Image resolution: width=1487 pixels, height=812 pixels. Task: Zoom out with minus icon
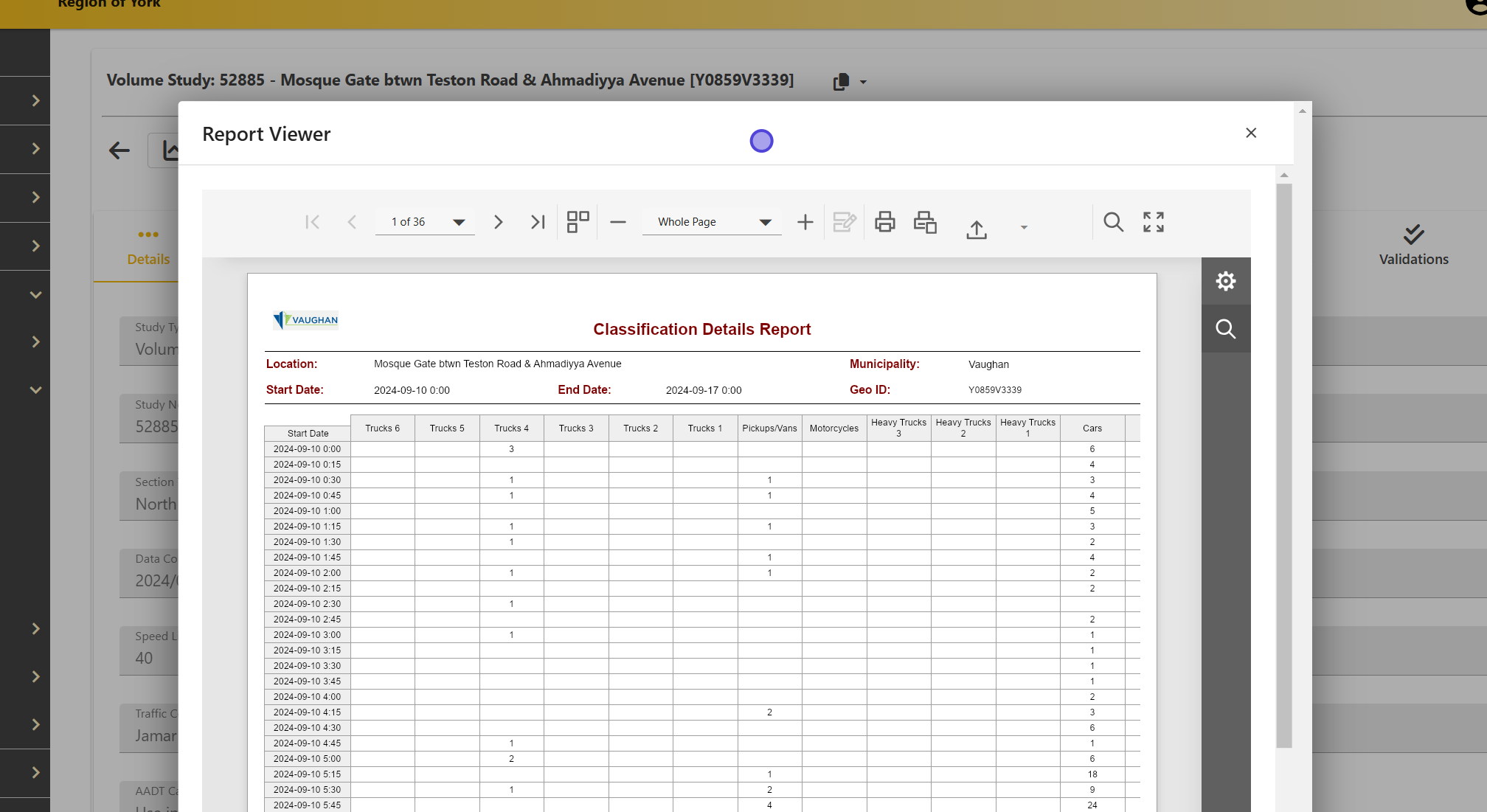pos(618,222)
